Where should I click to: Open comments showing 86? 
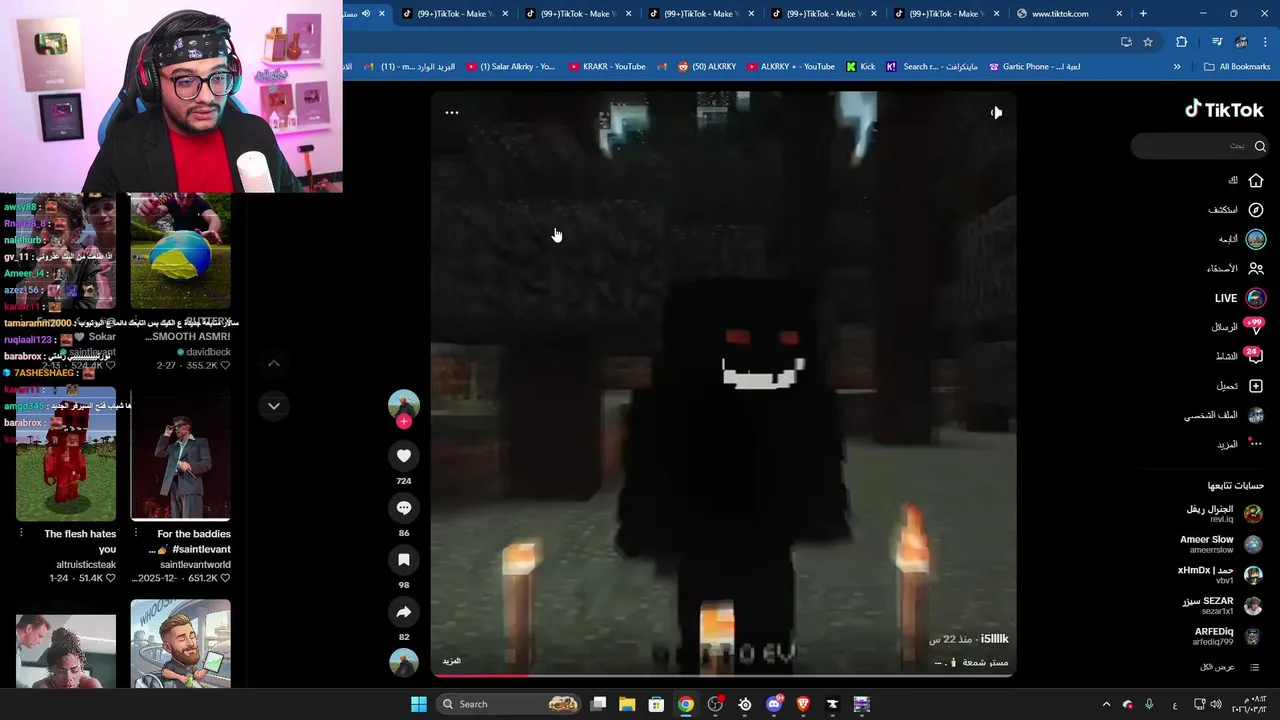[404, 508]
